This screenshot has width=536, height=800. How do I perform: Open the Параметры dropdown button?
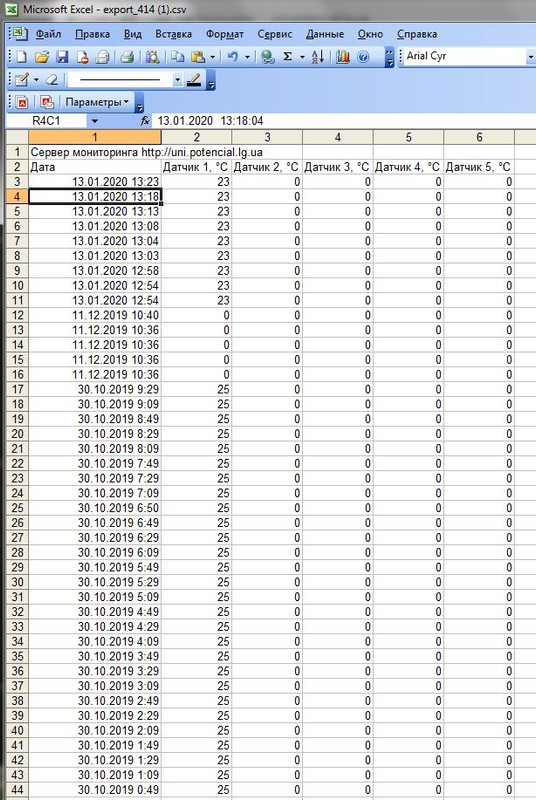click(96, 103)
